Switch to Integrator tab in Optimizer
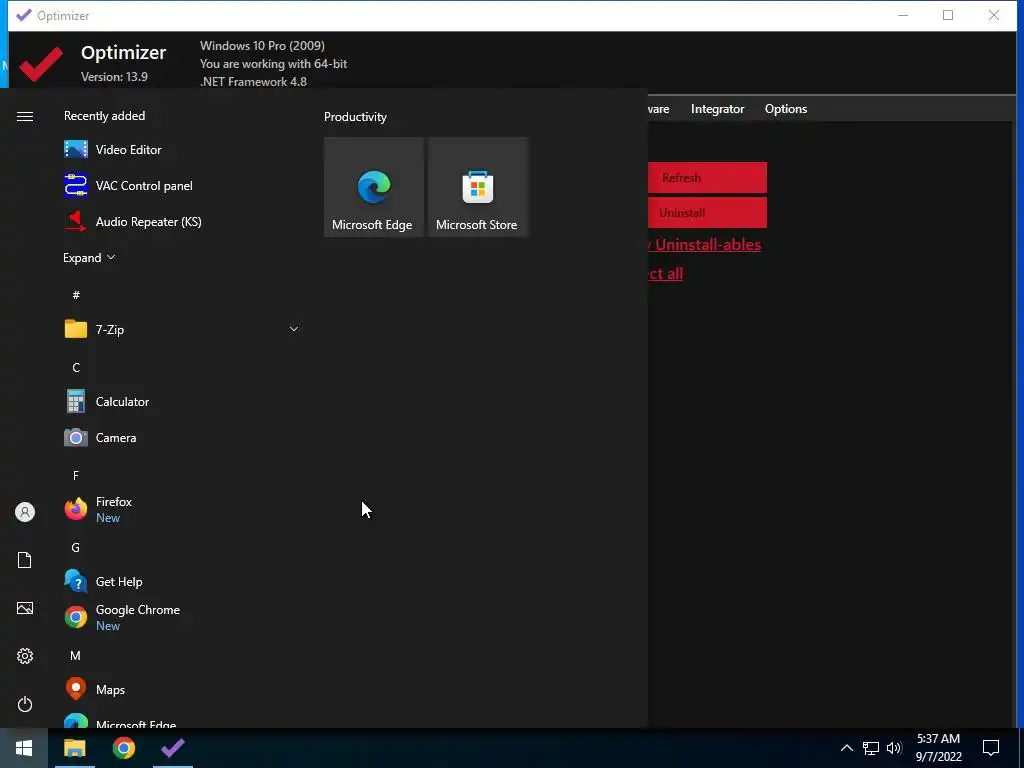 tap(717, 109)
